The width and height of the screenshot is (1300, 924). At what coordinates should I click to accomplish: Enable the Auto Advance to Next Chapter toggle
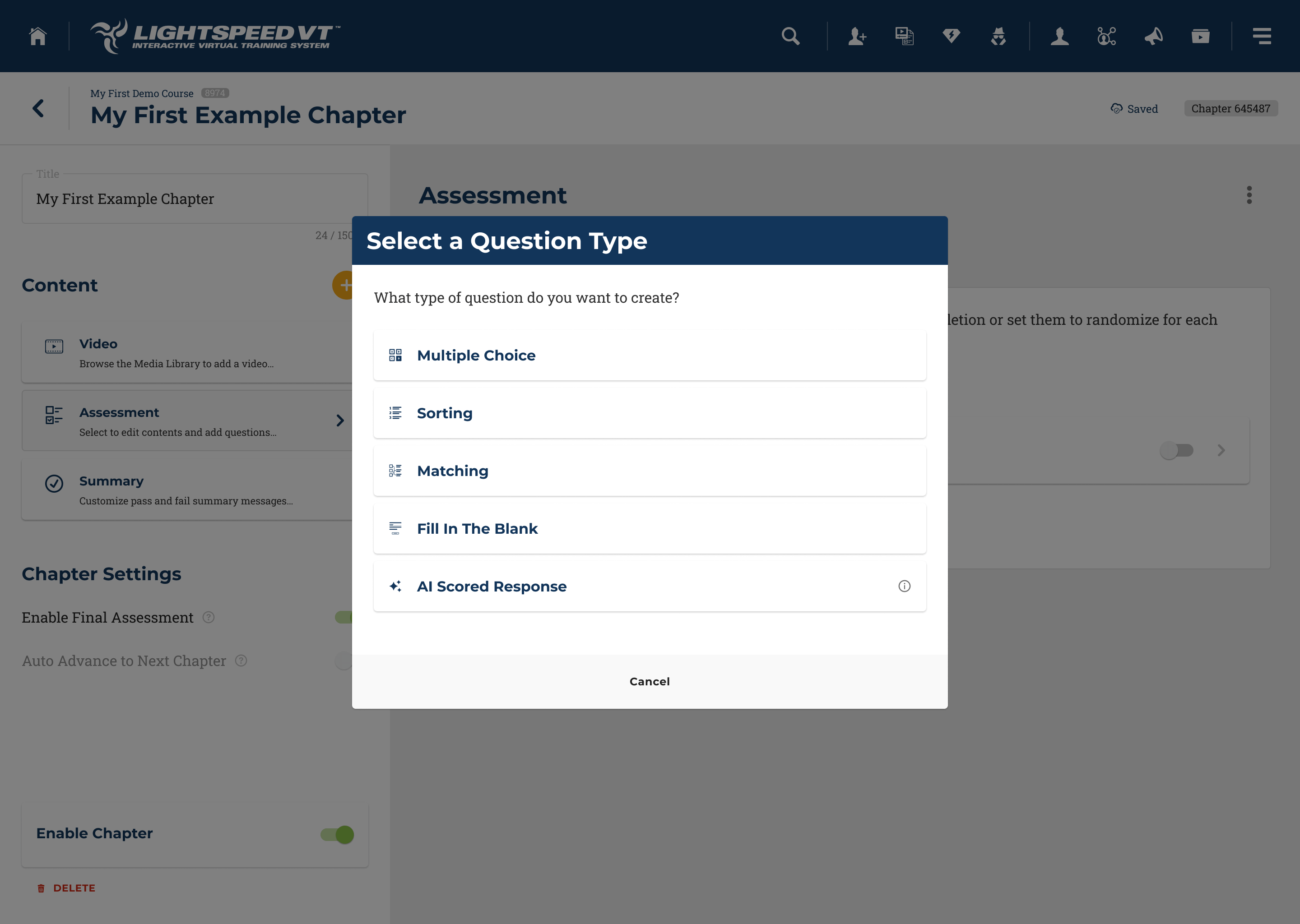[344, 661]
